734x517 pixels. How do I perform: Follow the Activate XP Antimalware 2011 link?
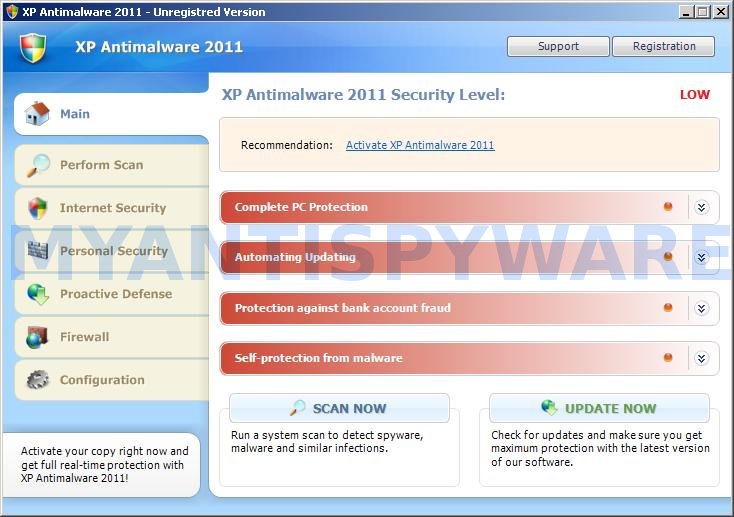coord(420,145)
